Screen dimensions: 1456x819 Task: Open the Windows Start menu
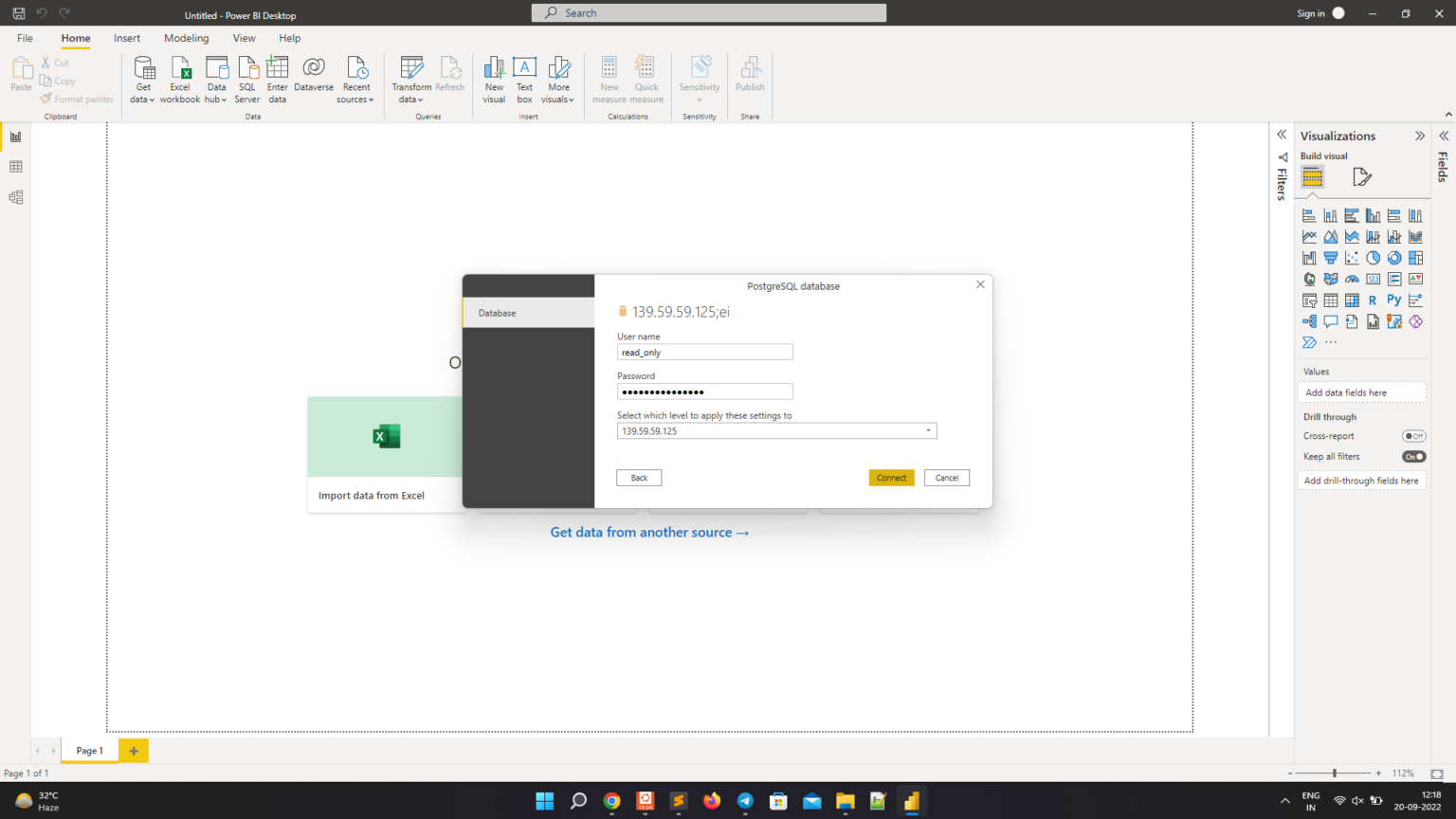[x=545, y=801]
